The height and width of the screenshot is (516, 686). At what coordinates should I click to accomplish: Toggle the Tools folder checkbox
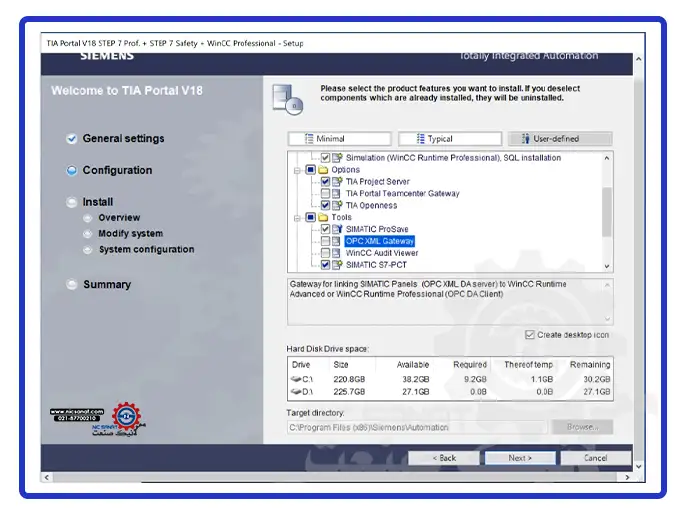(311, 217)
